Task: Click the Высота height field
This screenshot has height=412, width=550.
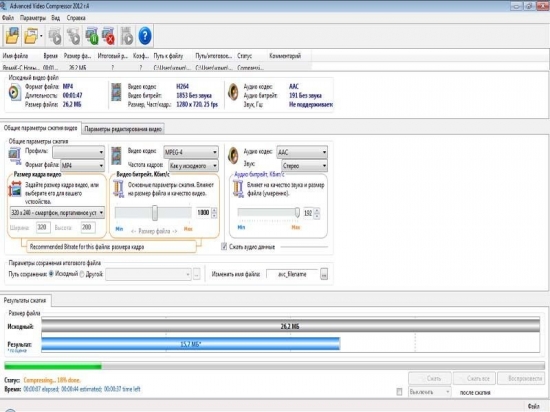Action: [88, 227]
